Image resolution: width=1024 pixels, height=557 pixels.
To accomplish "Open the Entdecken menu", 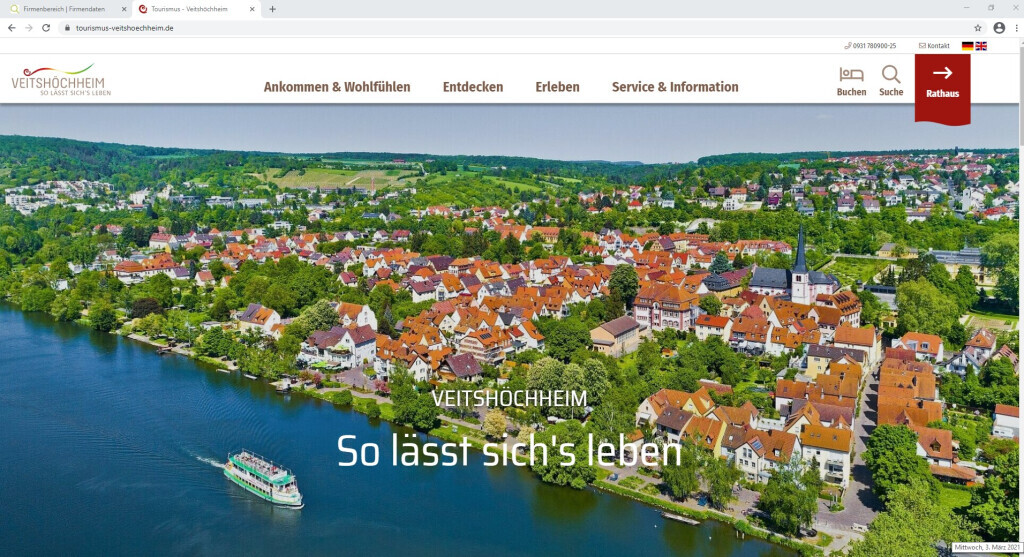I will tap(473, 87).
